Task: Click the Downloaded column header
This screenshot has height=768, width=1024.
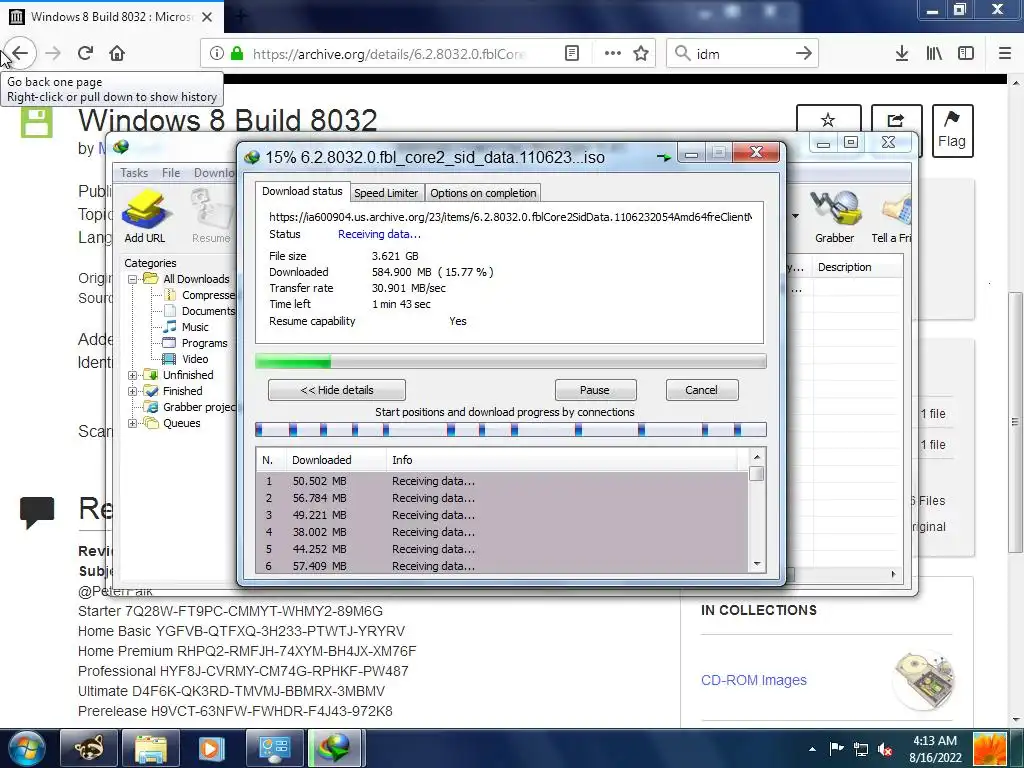Action: pyautogui.click(x=336, y=460)
